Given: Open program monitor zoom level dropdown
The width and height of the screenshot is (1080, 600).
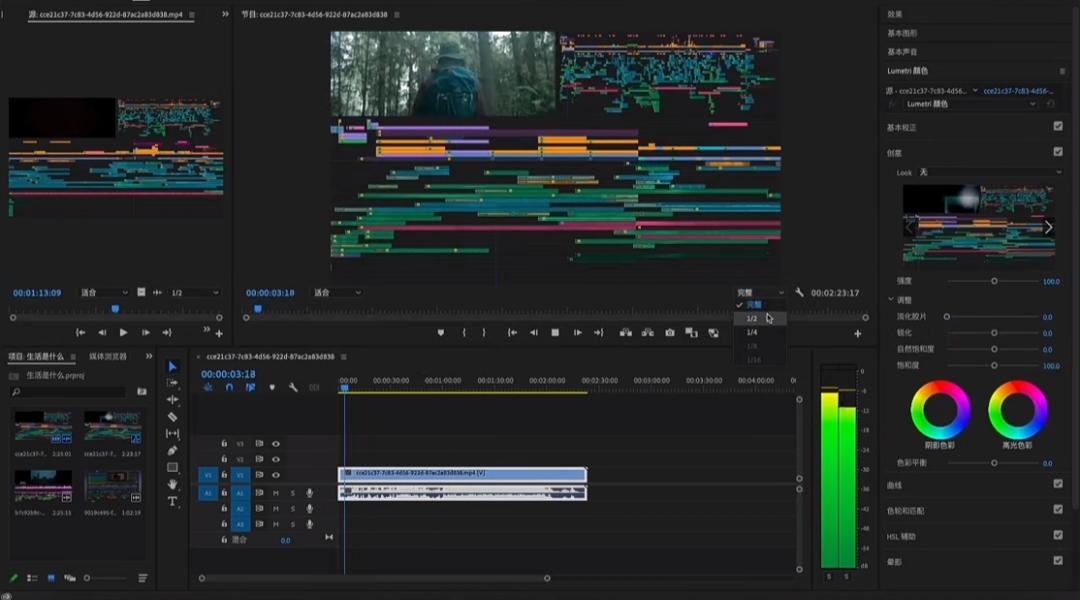Looking at the screenshot, I should click(x=338, y=293).
